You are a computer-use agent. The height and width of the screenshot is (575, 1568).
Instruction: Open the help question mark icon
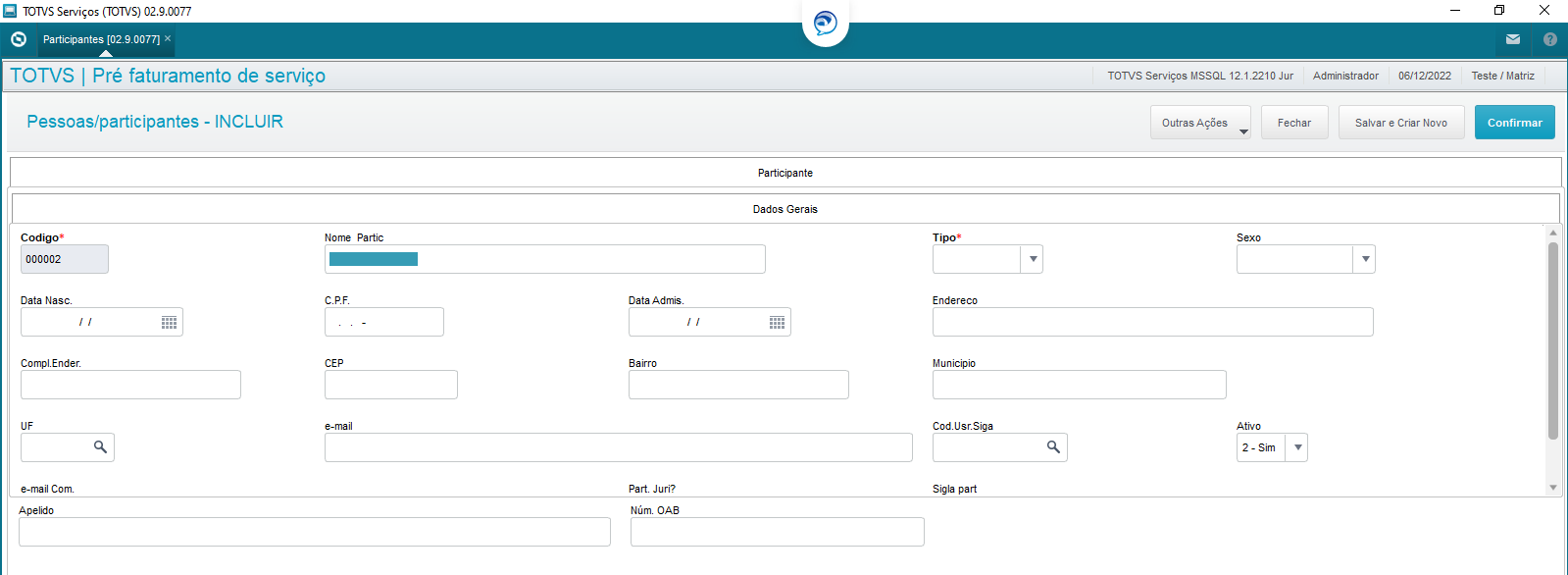(x=1549, y=39)
